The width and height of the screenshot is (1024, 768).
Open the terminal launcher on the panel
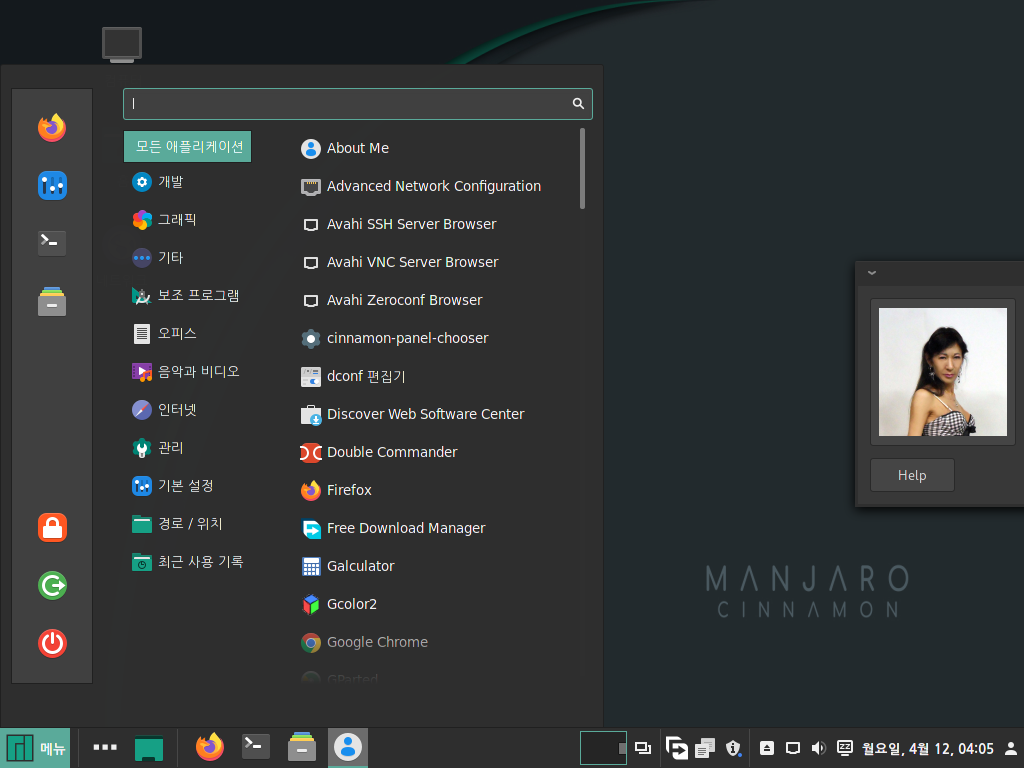pyautogui.click(x=255, y=747)
